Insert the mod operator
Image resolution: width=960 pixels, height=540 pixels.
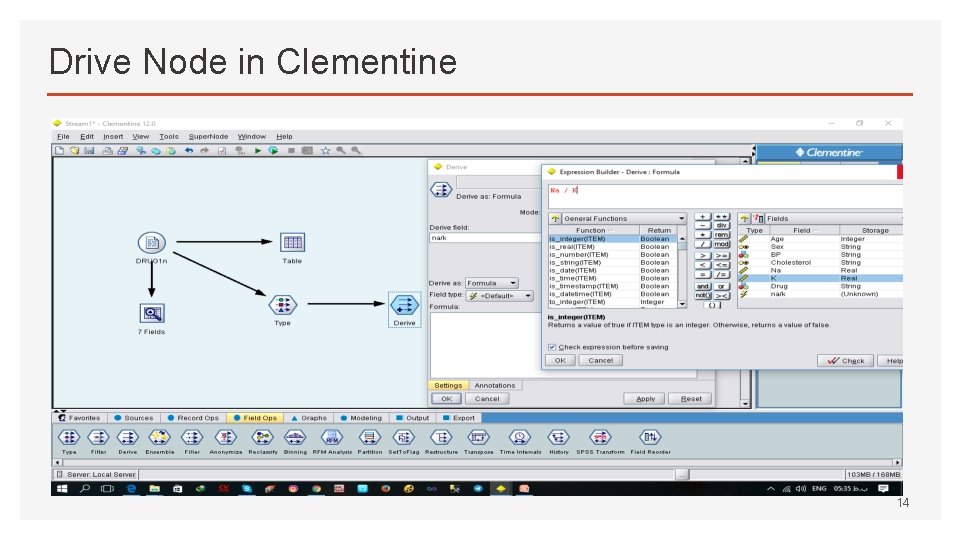(x=722, y=244)
